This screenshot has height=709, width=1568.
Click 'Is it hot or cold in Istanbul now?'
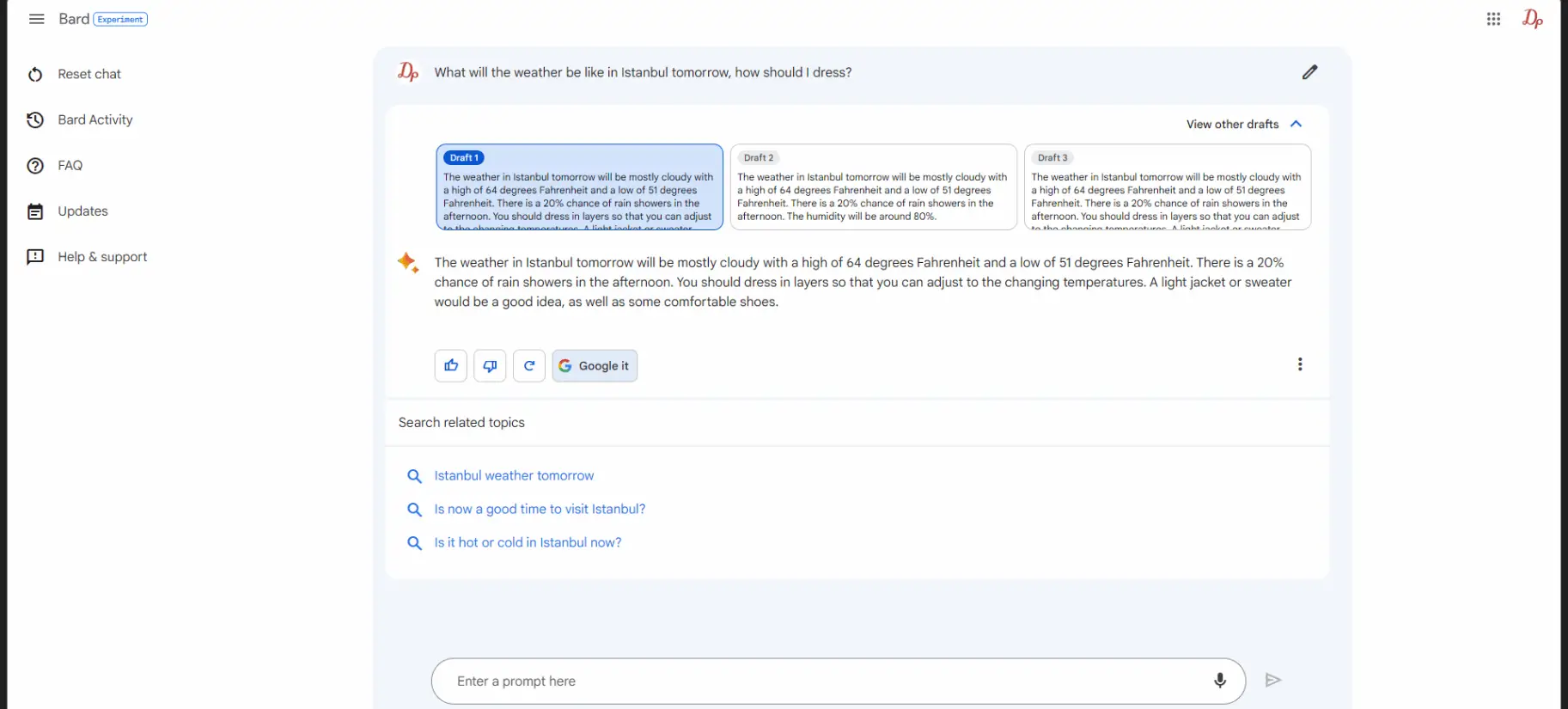[528, 542]
